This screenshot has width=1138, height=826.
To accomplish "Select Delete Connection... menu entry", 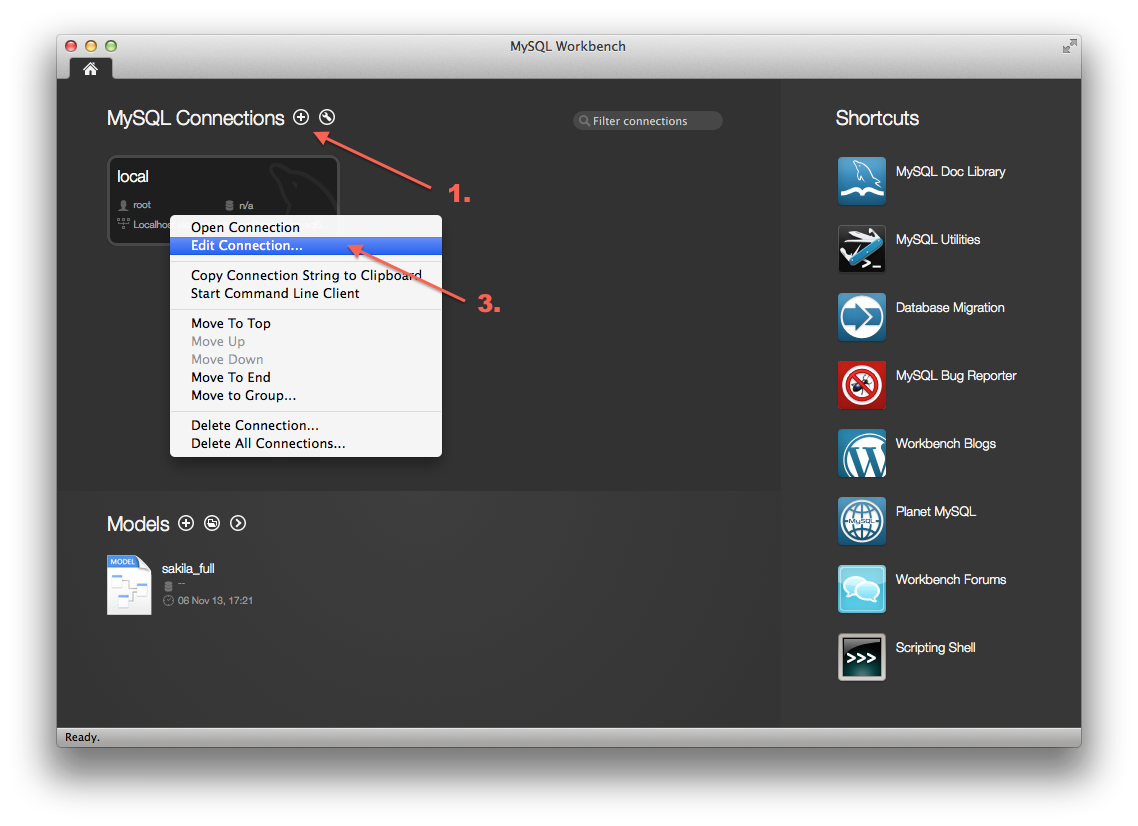I will (x=306, y=425).
